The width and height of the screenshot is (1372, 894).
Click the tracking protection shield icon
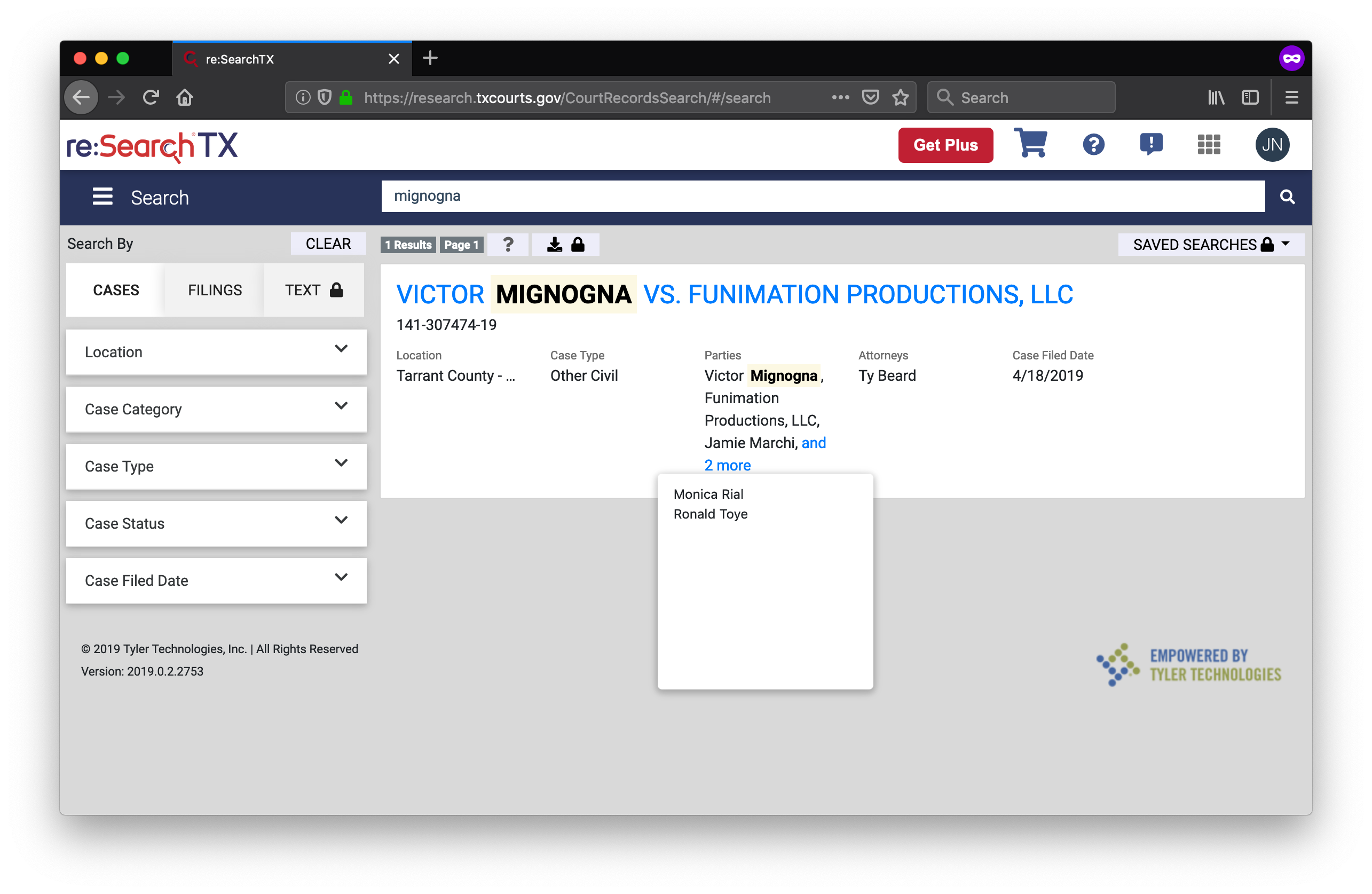325,98
